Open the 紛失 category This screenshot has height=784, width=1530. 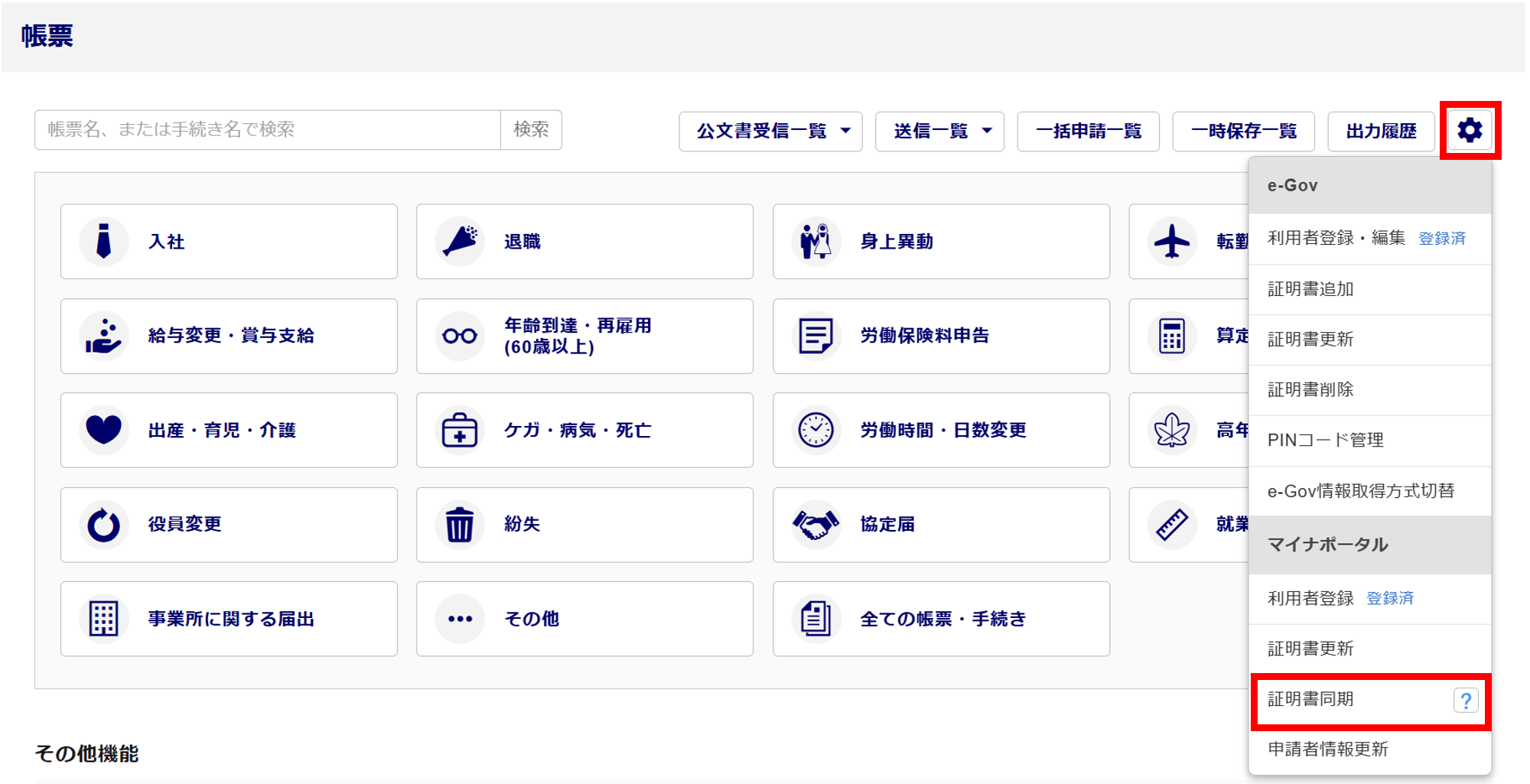click(584, 525)
